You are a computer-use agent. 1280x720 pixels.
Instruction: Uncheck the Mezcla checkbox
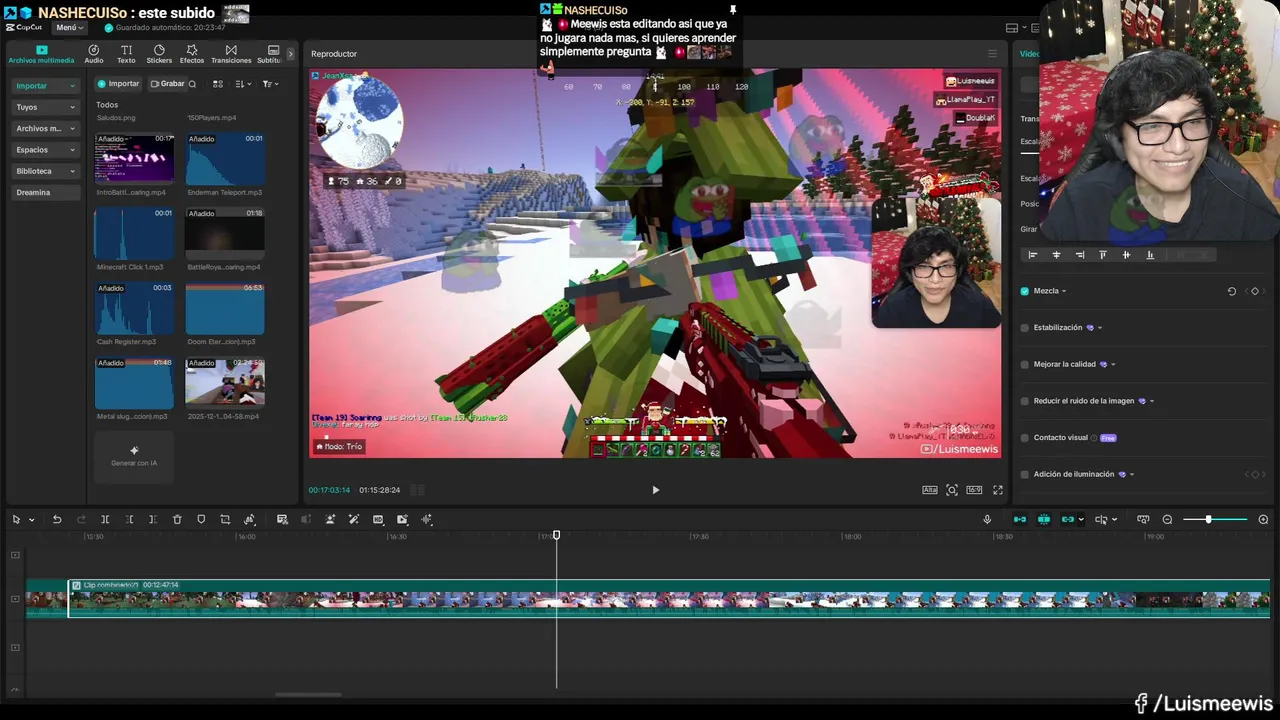tap(1024, 291)
